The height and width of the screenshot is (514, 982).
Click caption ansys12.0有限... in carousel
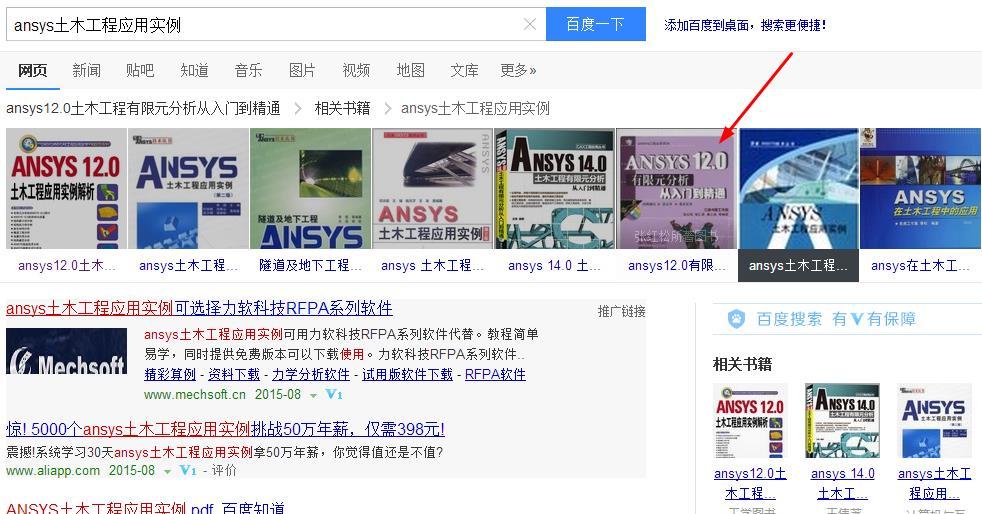[x=677, y=265]
